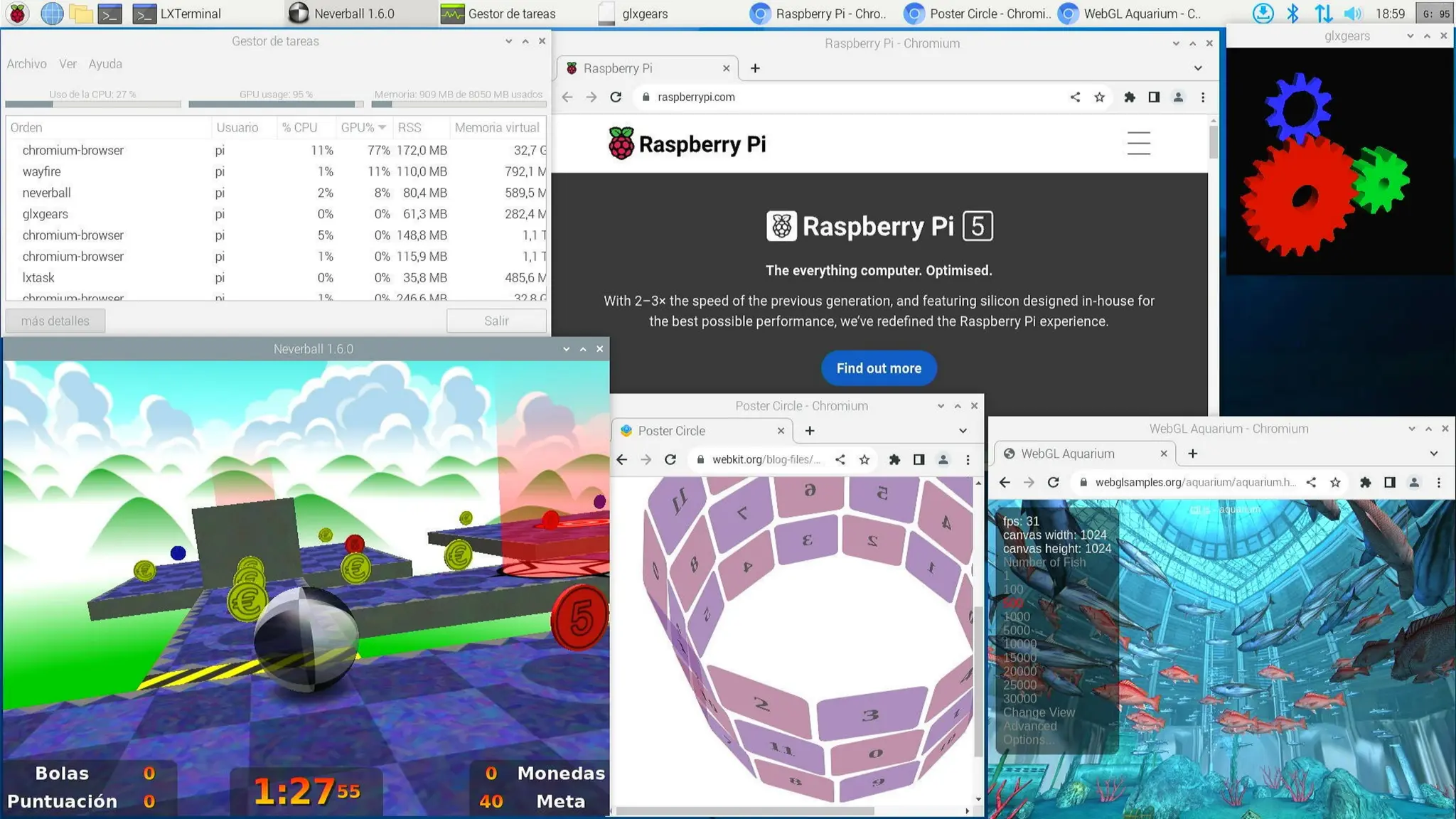Toggle the side panel icon in Raspberry Pi browser
The width and height of the screenshot is (1456, 819).
pyautogui.click(x=1154, y=97)
